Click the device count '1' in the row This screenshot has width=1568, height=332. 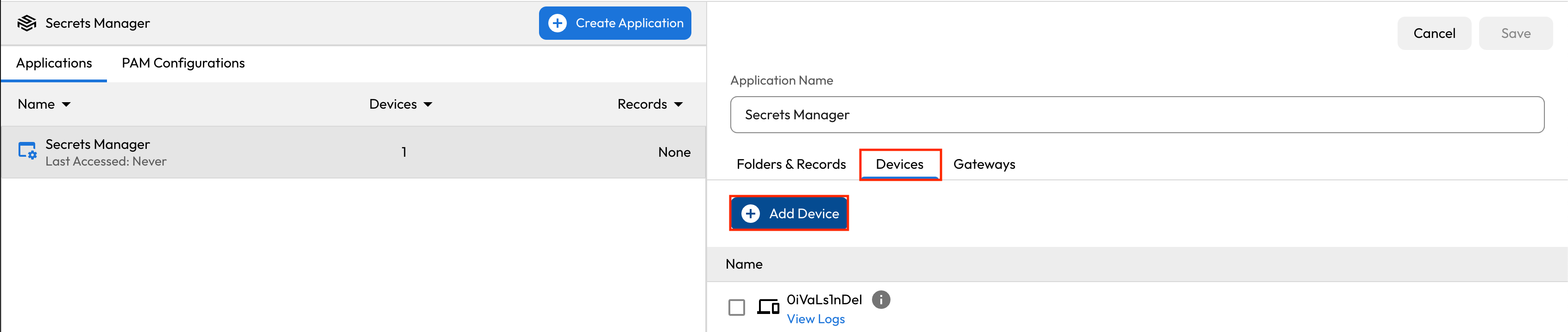click(403, 152)
